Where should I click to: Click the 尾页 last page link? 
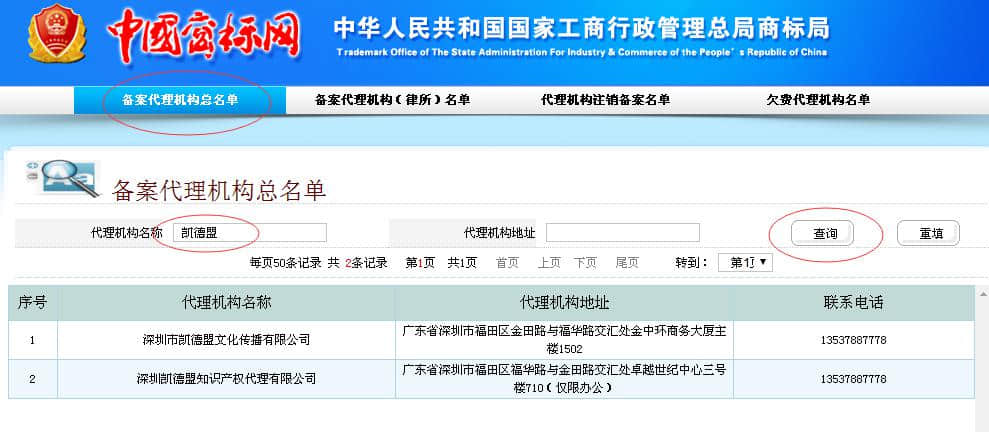pyautogui.click(x=627, y=262)
